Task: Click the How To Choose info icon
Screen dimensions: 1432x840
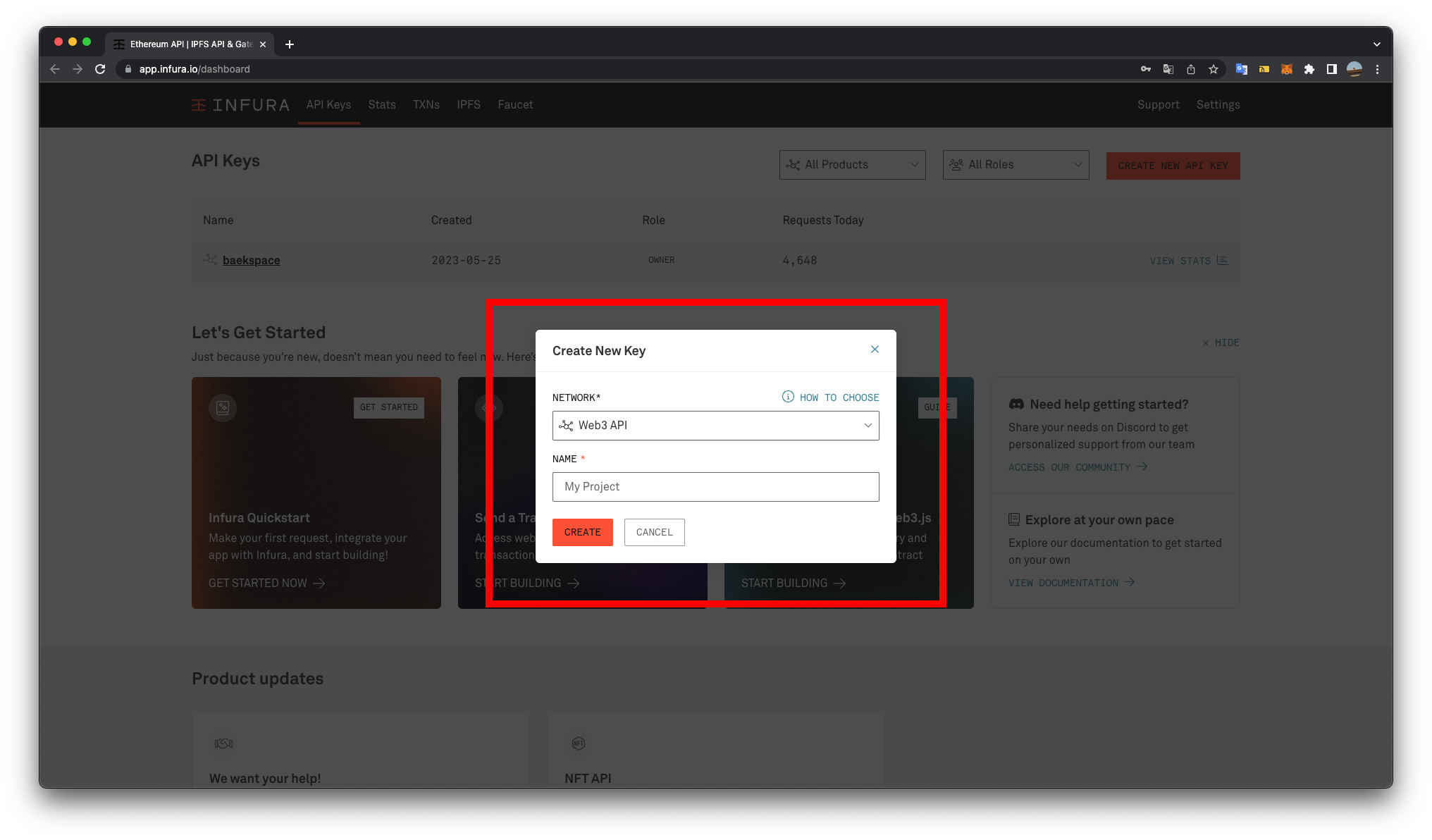Action: (x=788, y=397)
